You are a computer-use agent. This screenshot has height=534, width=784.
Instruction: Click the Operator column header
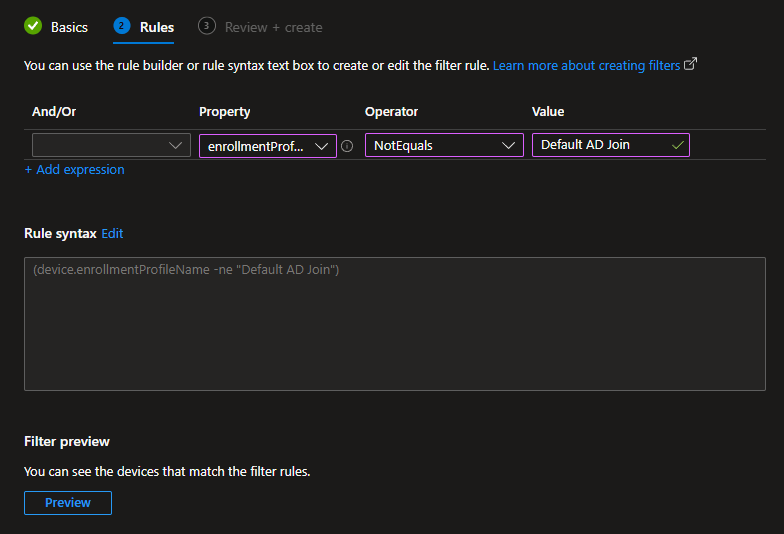pos(391,112)
